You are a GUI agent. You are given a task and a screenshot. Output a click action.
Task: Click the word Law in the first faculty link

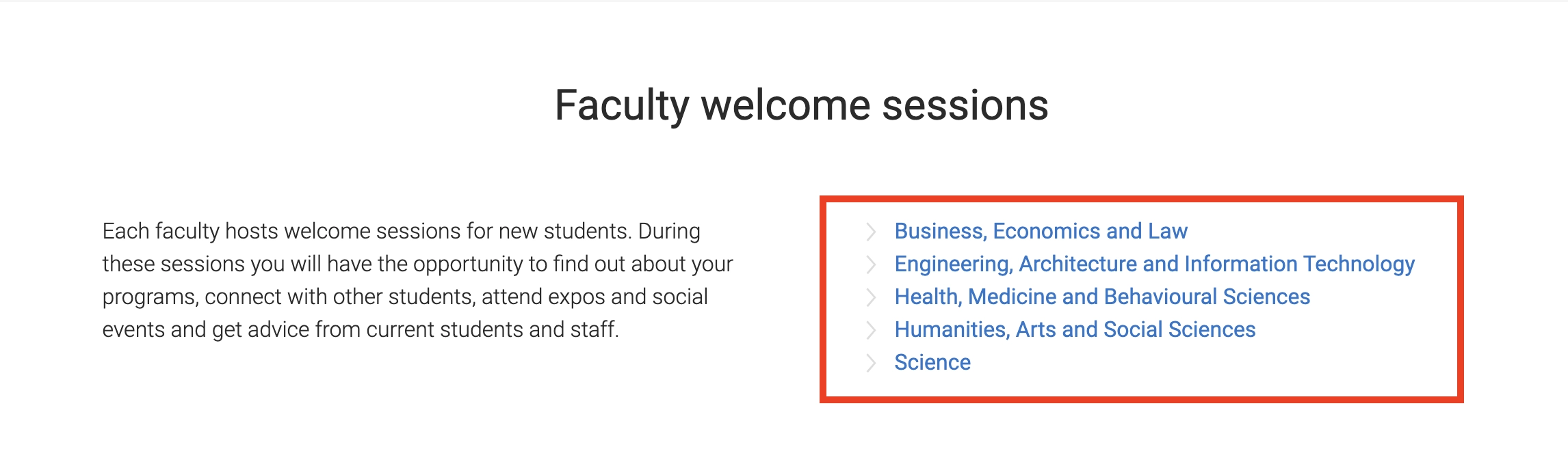point(1168,231)
